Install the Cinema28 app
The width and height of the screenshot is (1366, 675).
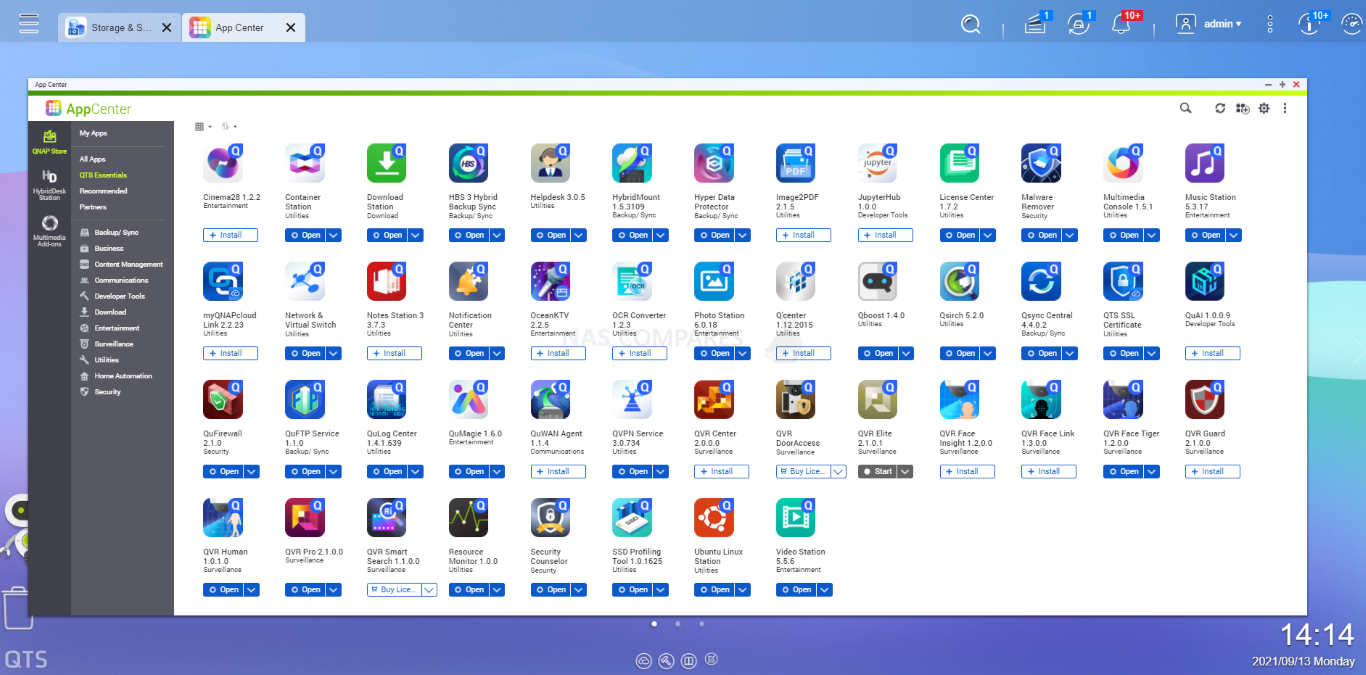click(x=230, y=235)
